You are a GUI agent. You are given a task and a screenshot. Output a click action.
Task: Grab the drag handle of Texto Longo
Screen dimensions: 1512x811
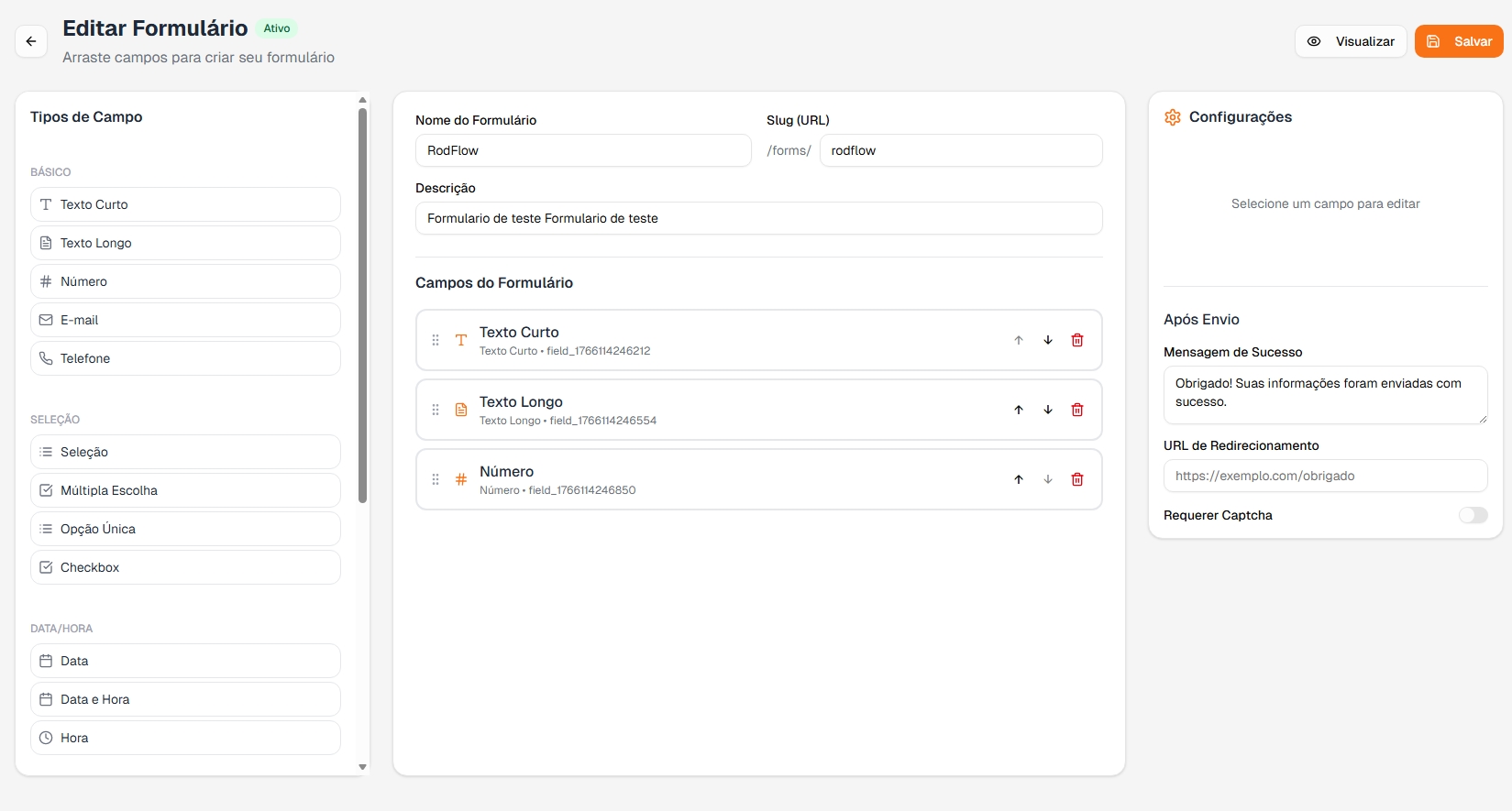point(436,410)
